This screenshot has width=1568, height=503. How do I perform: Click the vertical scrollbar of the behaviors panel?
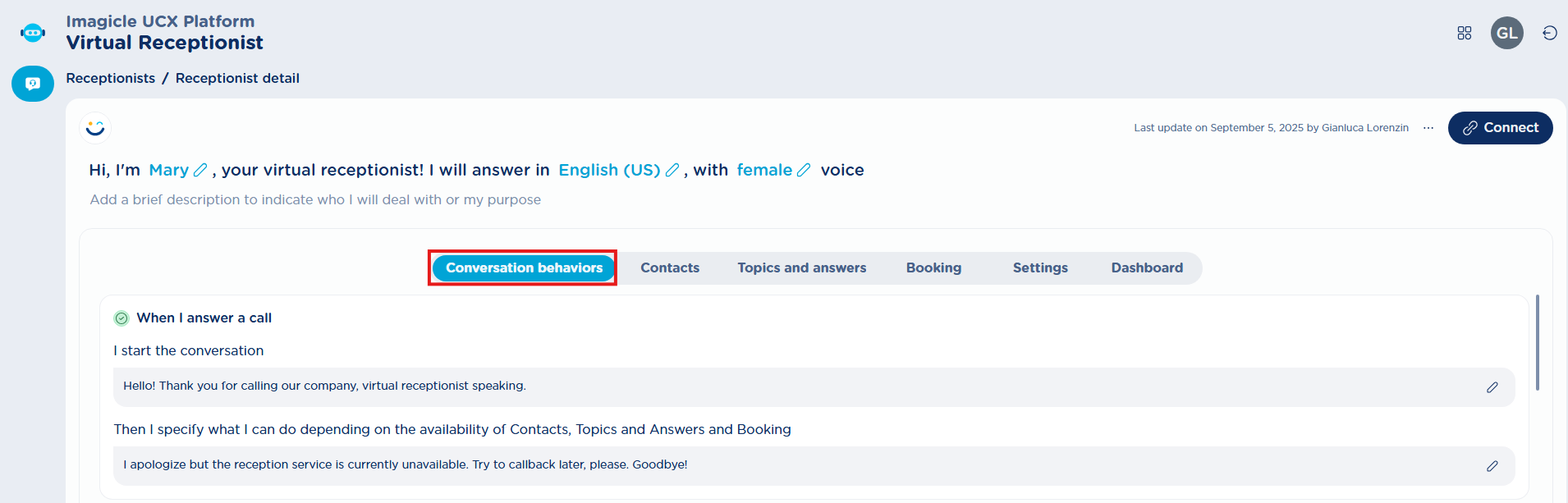(x=1537, y=342)
